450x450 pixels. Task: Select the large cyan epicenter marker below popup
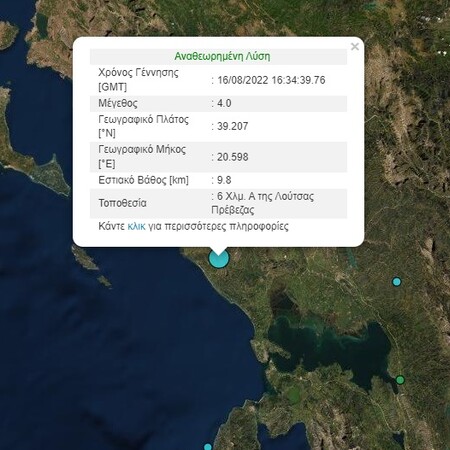point(219,258)
